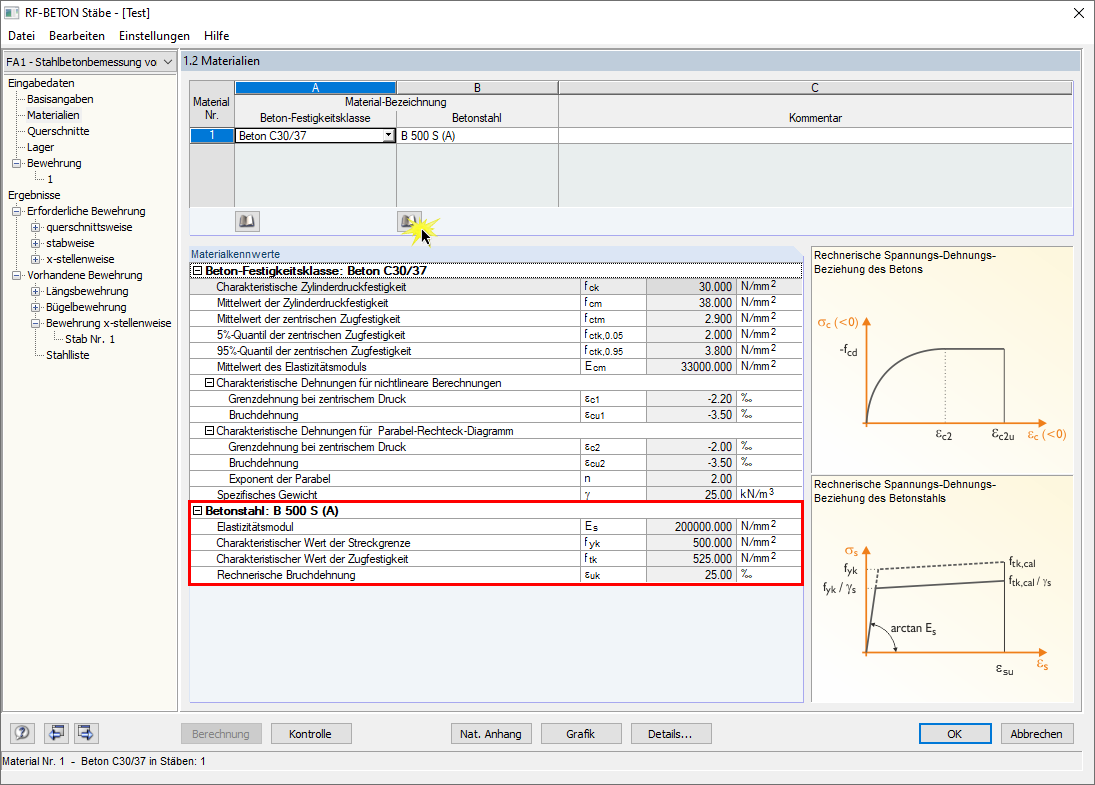Select Stahlliste in the navigator tree
Screen dimensions: 1095x785
tap(68, 355)
